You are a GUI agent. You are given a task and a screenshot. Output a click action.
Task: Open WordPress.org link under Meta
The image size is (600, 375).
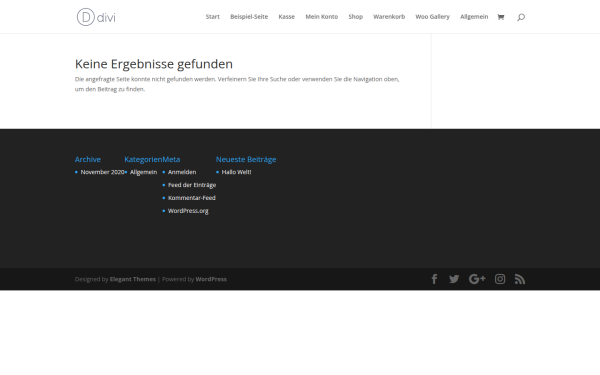(x=188, y=211)
